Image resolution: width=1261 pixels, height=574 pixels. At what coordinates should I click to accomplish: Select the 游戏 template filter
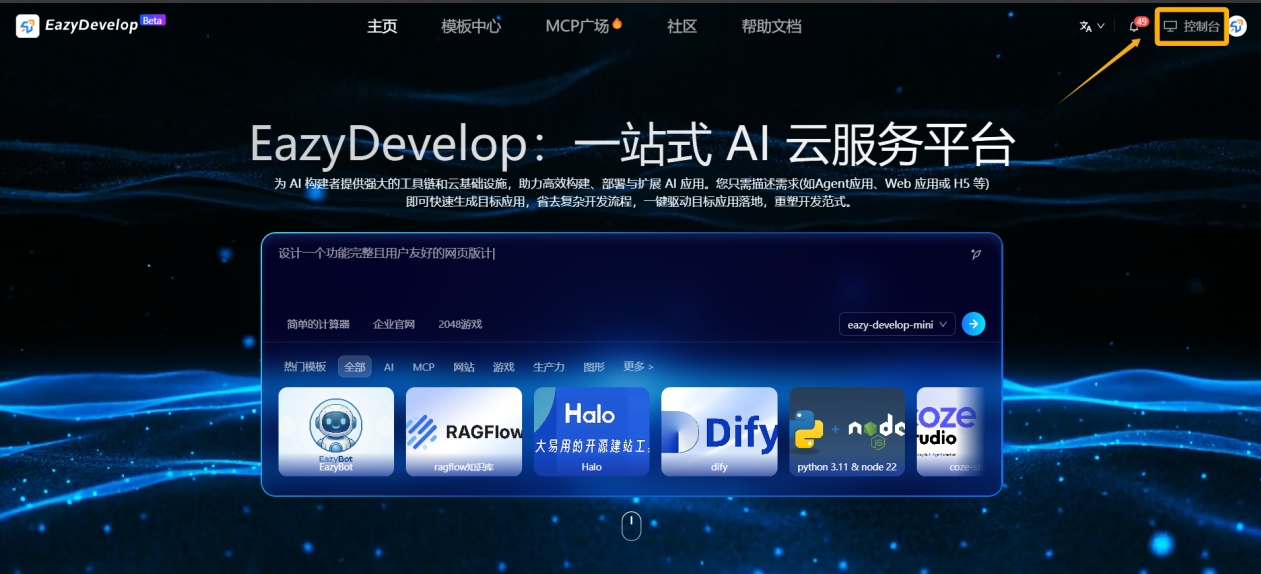point(504,367)
